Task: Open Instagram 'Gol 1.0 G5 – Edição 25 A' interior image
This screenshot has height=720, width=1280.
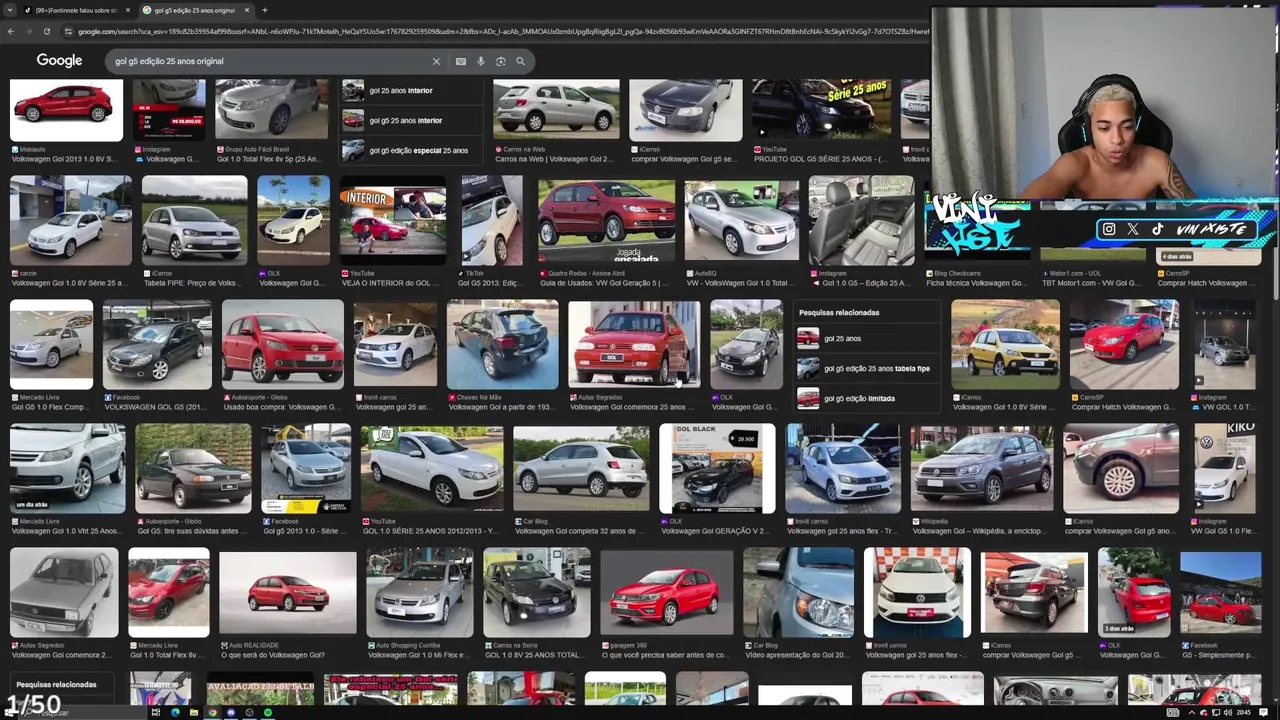Action: tap(861, 220)
